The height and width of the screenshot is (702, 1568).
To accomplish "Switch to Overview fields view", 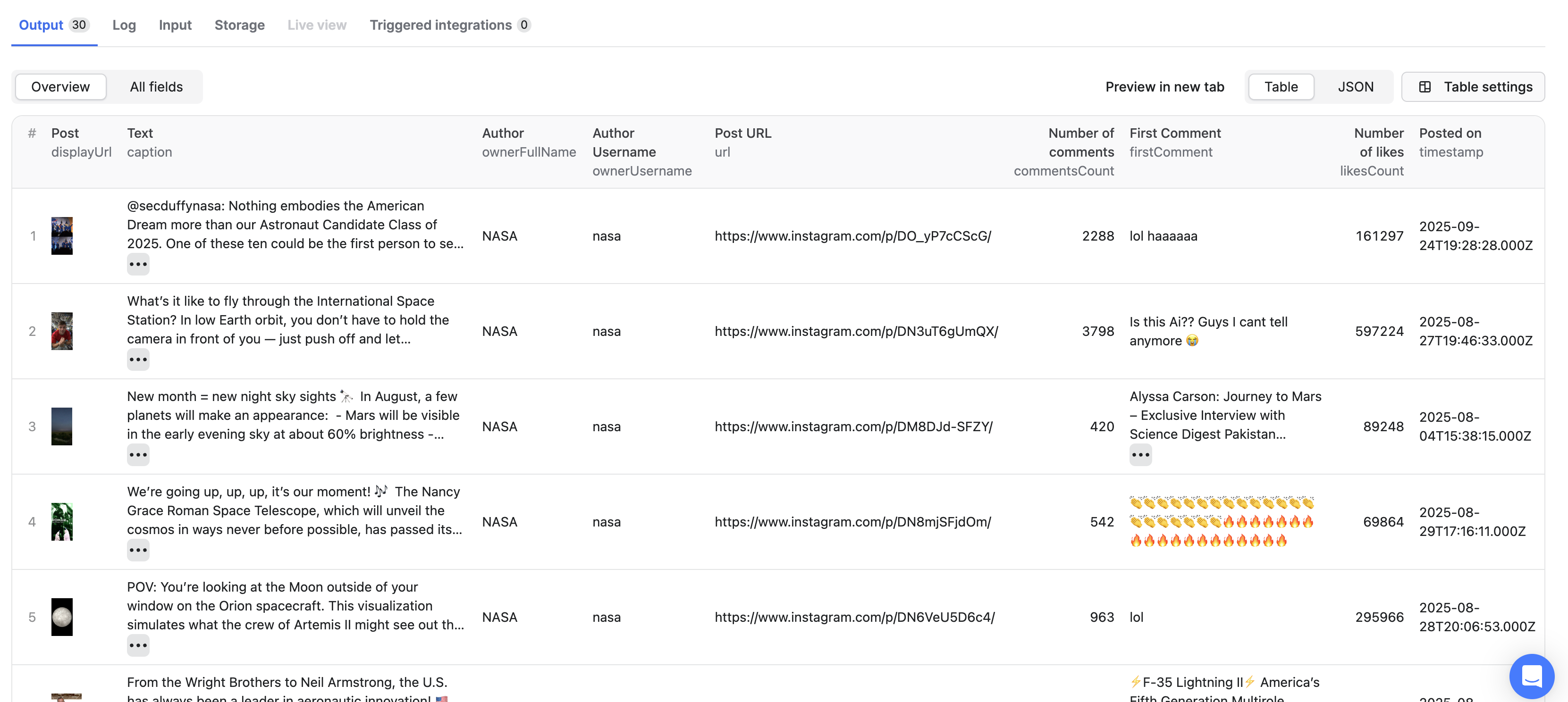I will (60, 87).
